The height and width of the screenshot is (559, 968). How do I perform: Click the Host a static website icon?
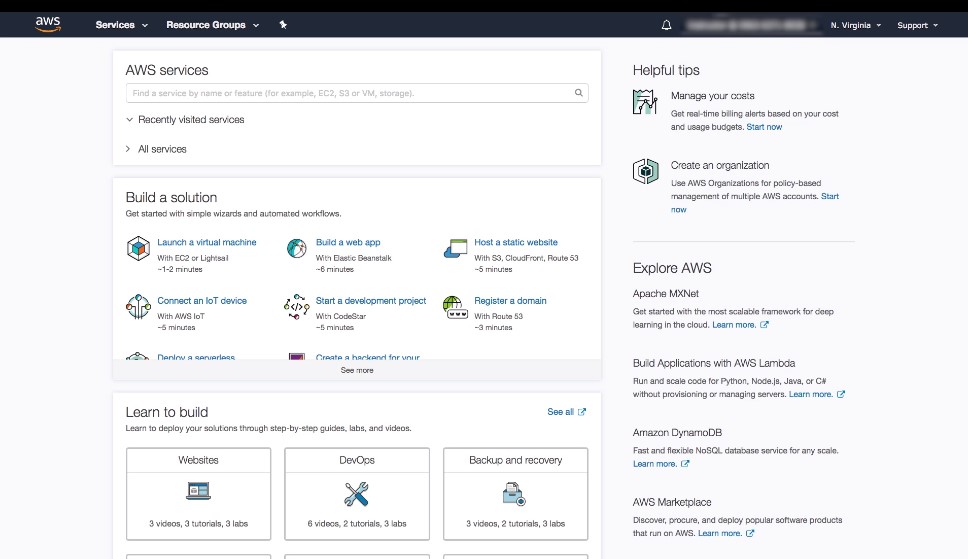[456, 248]
